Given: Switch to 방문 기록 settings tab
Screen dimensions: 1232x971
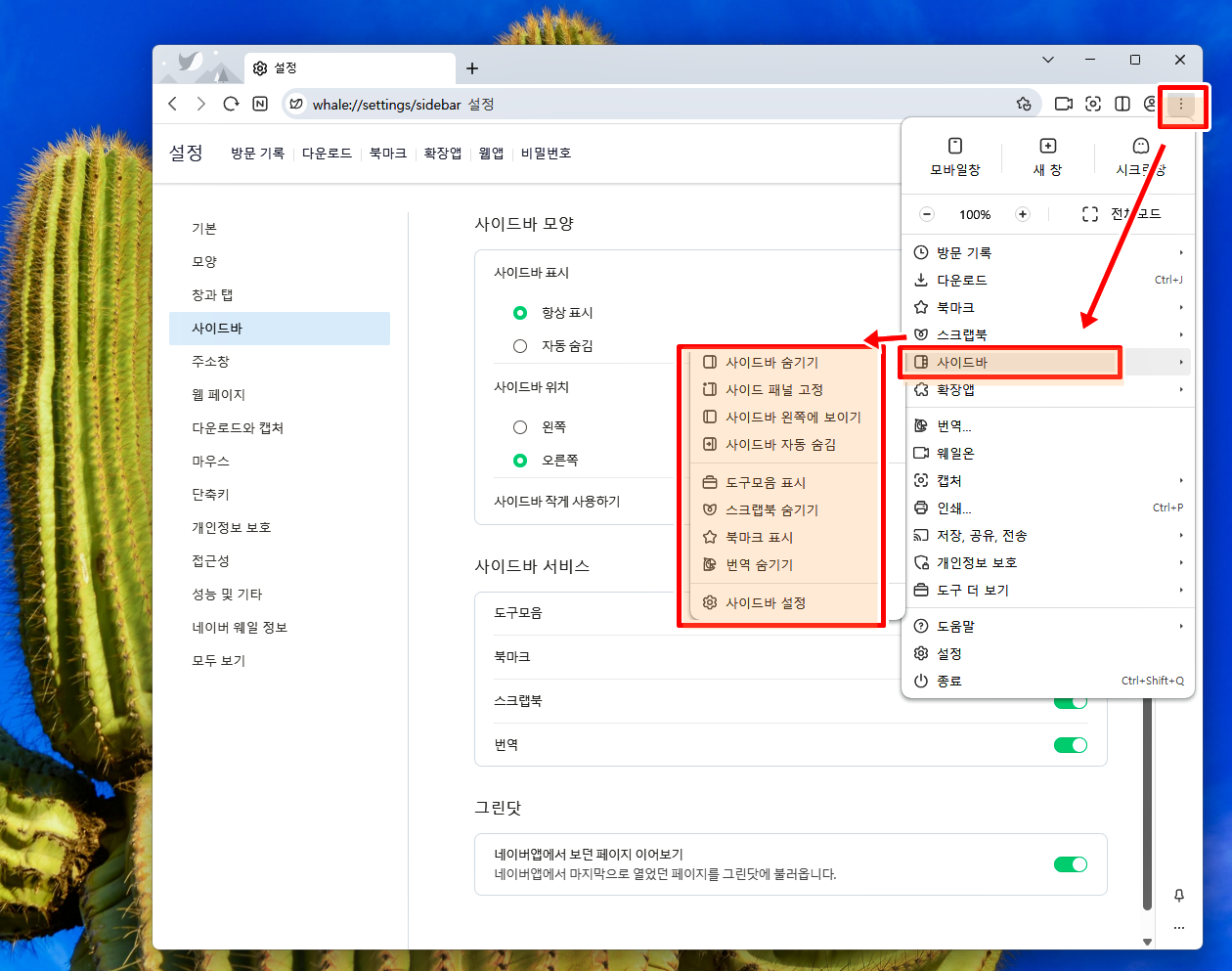Looking at the screenshot, I should pyautogui.click(x=257, y=154).
